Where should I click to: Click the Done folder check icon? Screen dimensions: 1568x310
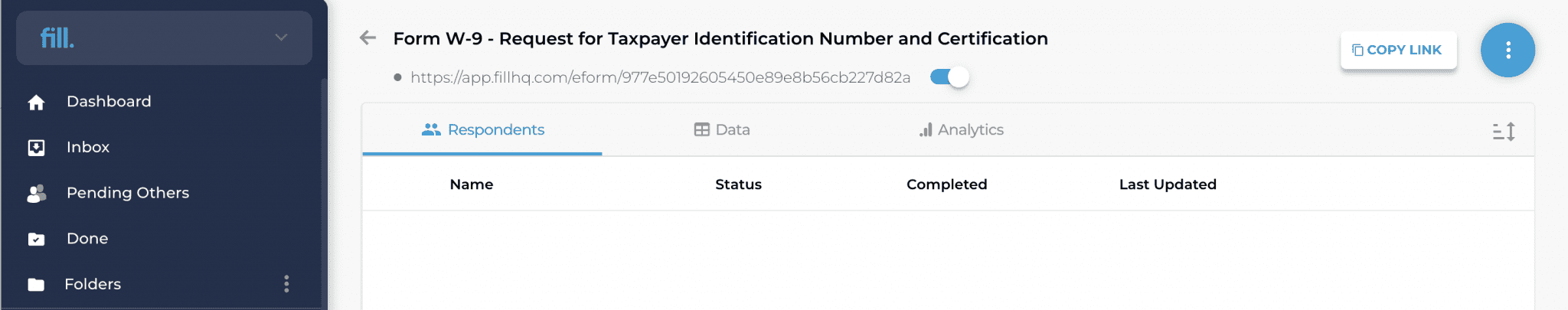pyautogui.click(x=36, y=239)
